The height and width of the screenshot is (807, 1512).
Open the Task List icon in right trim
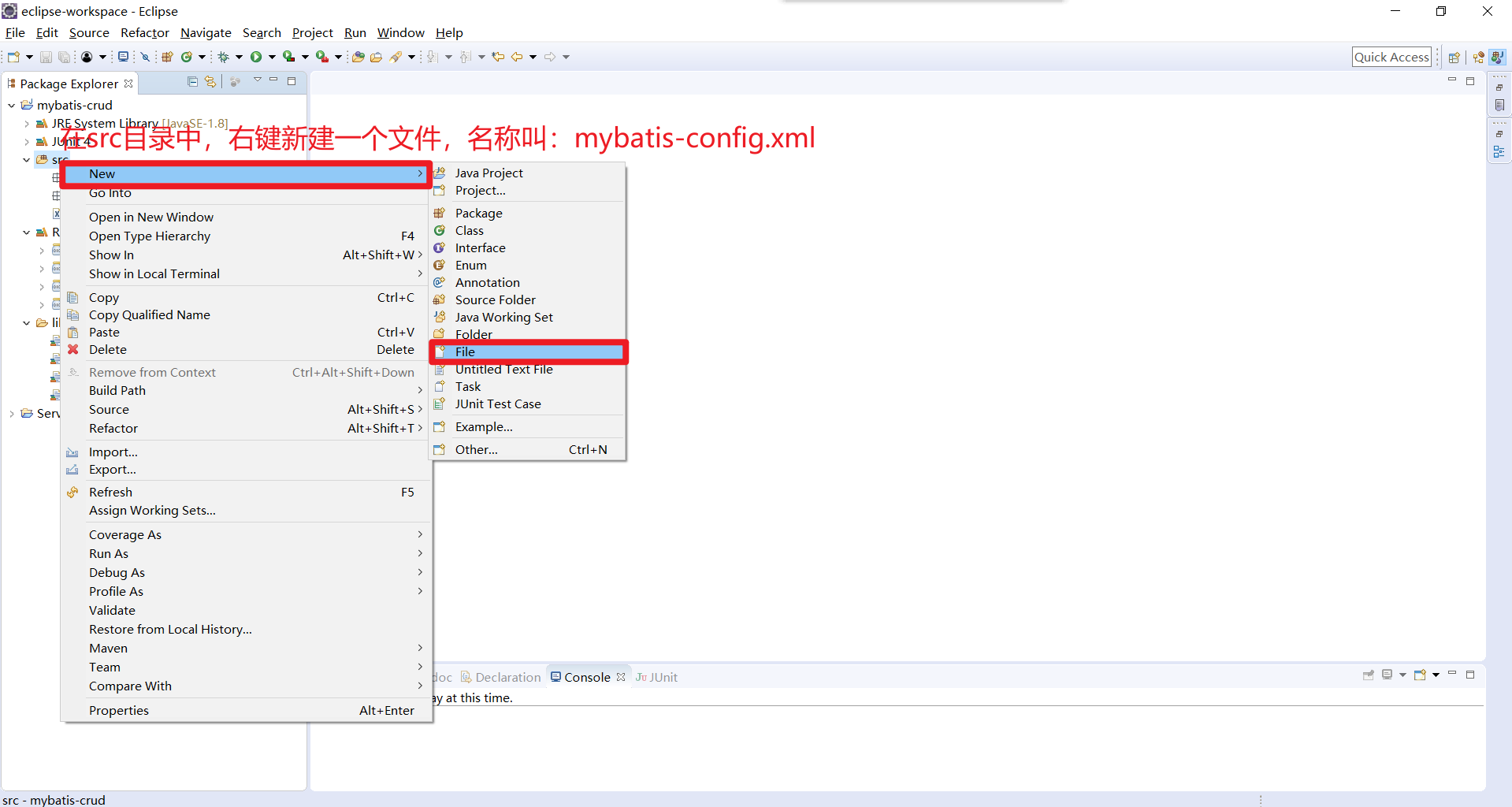1499,105
